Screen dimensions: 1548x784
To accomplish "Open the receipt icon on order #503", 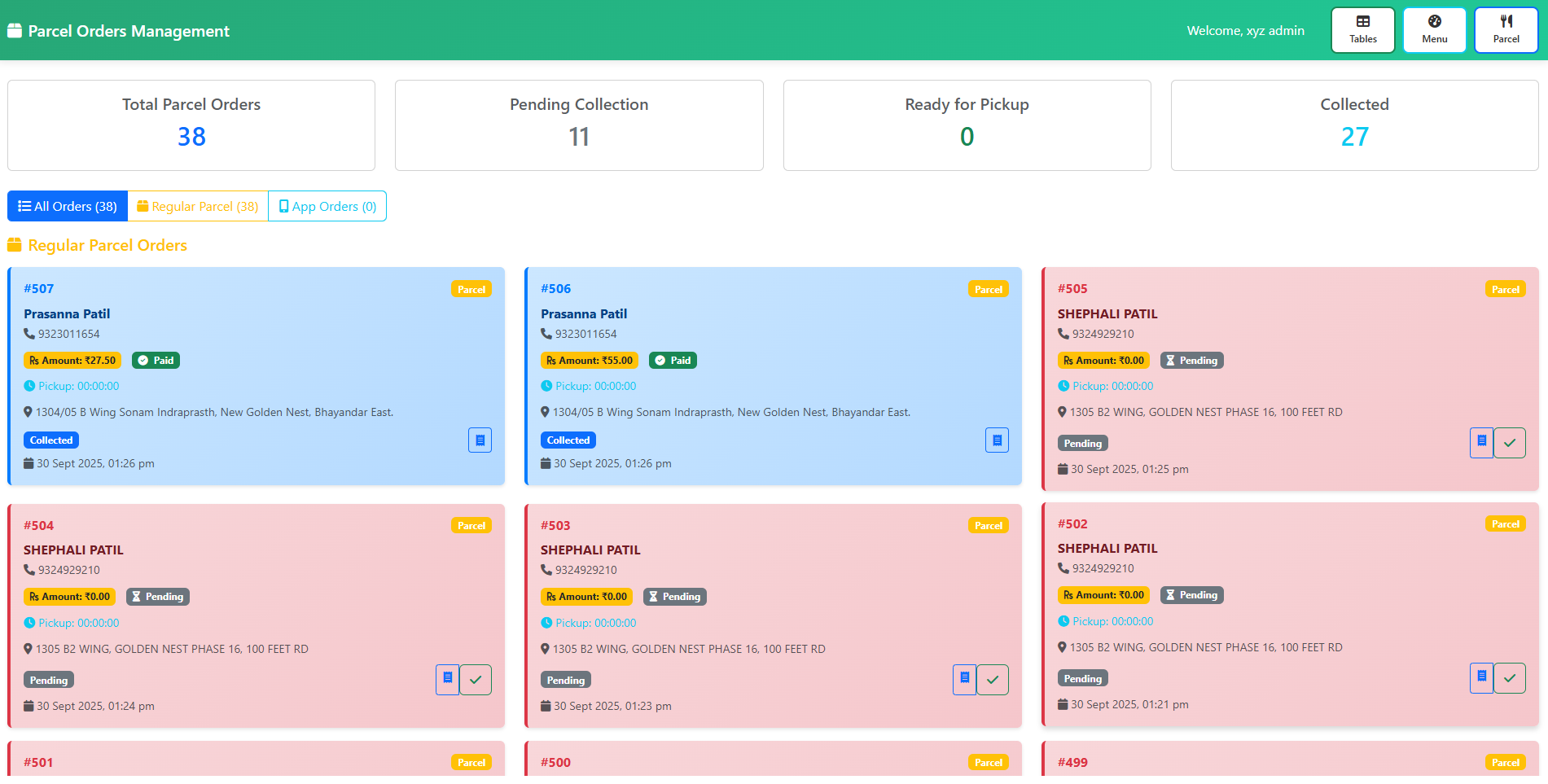I will (964, 679).
